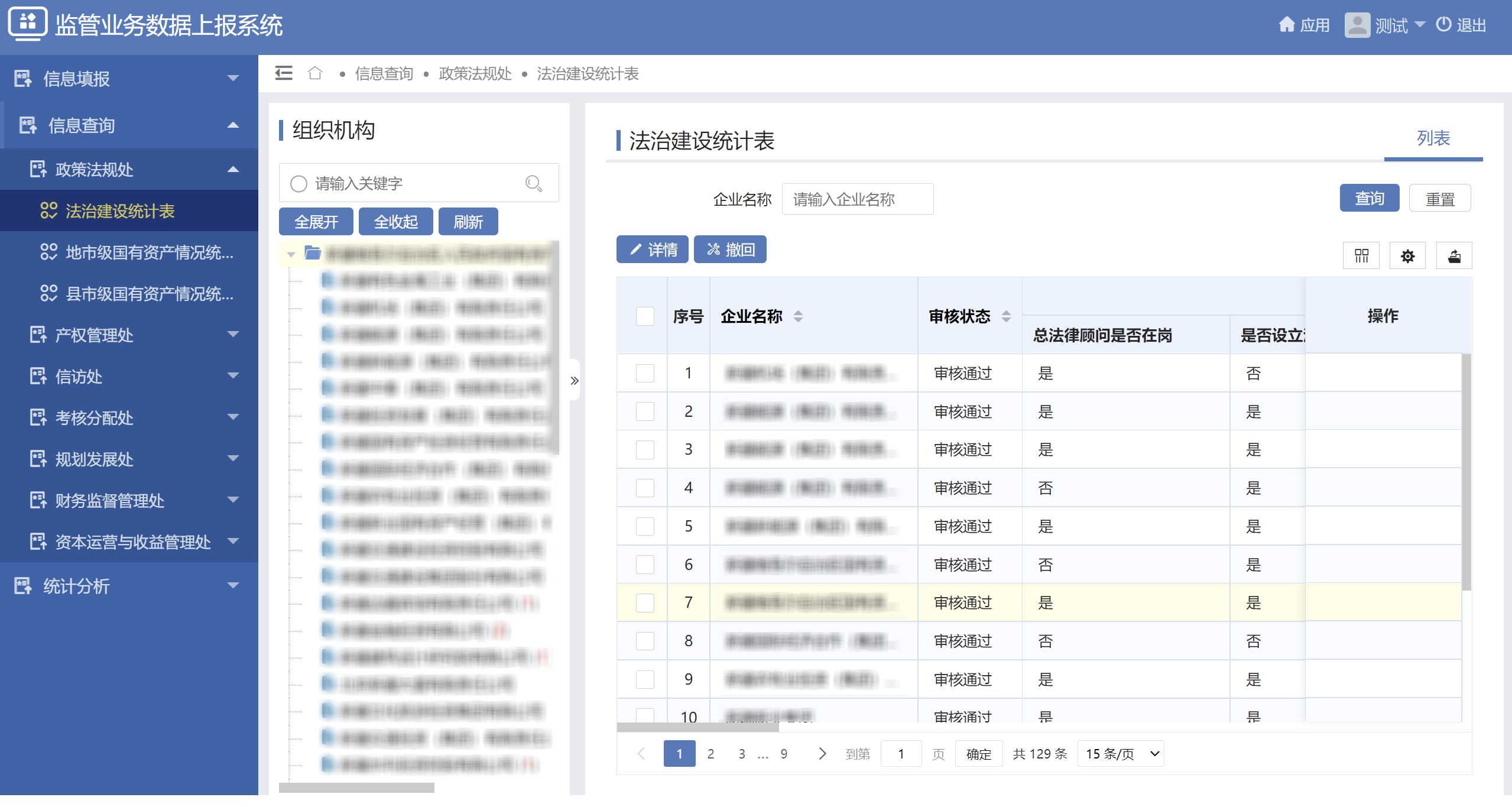Sort by 企业名称 column arrows
Viewport: 1512px width, 807px height.
pyautogui.click(x=798, y=316)
